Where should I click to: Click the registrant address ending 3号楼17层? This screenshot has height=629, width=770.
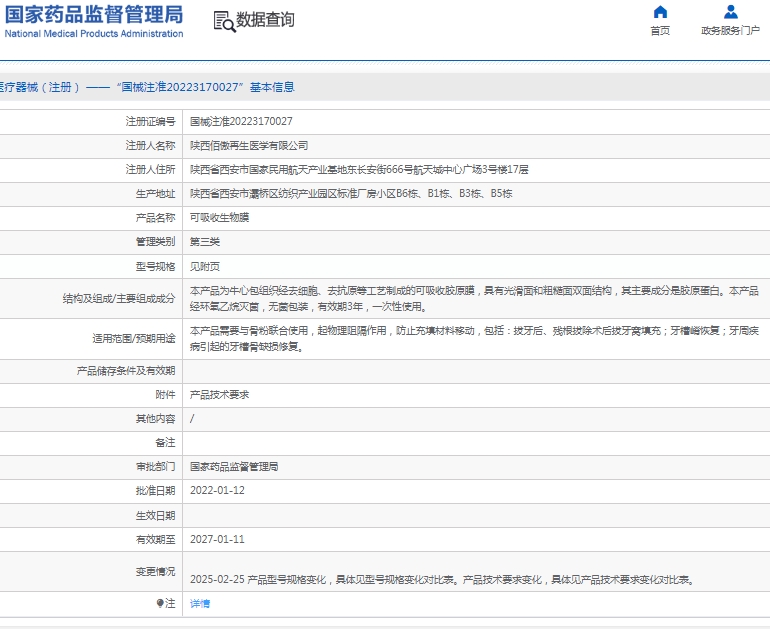coord(359,169)
